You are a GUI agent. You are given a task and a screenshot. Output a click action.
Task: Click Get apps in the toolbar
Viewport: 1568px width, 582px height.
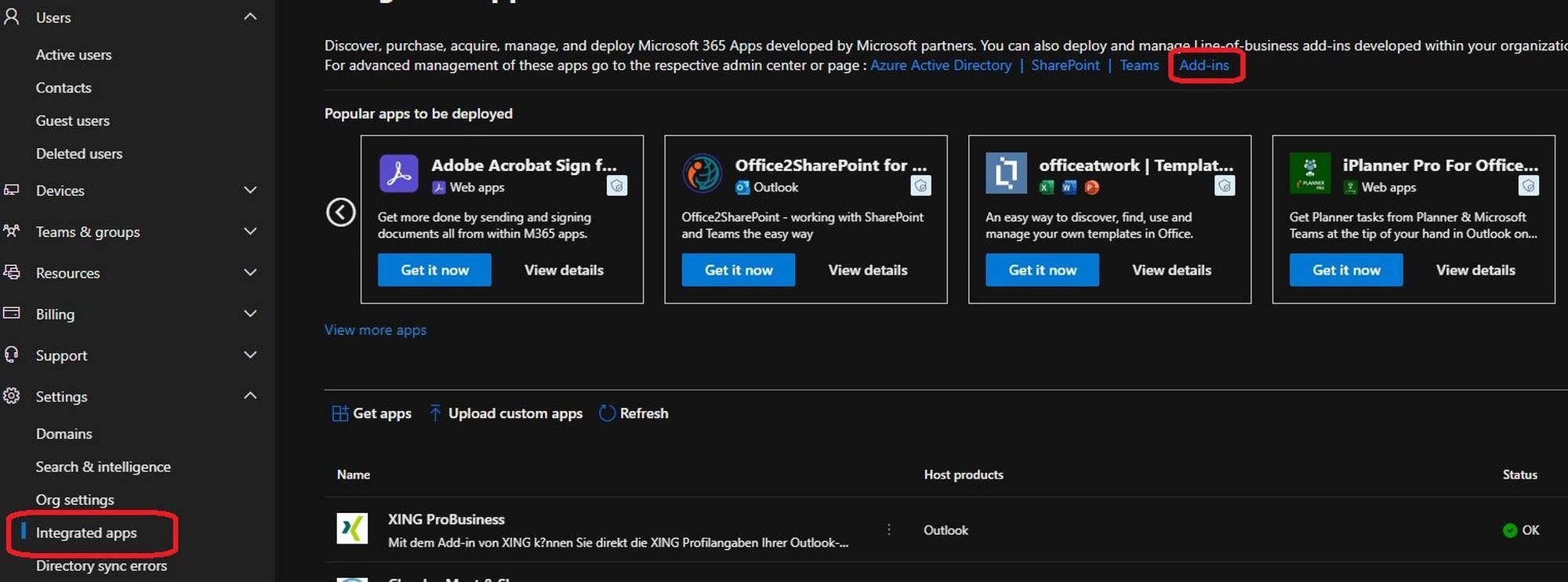(x=372, y=413)
